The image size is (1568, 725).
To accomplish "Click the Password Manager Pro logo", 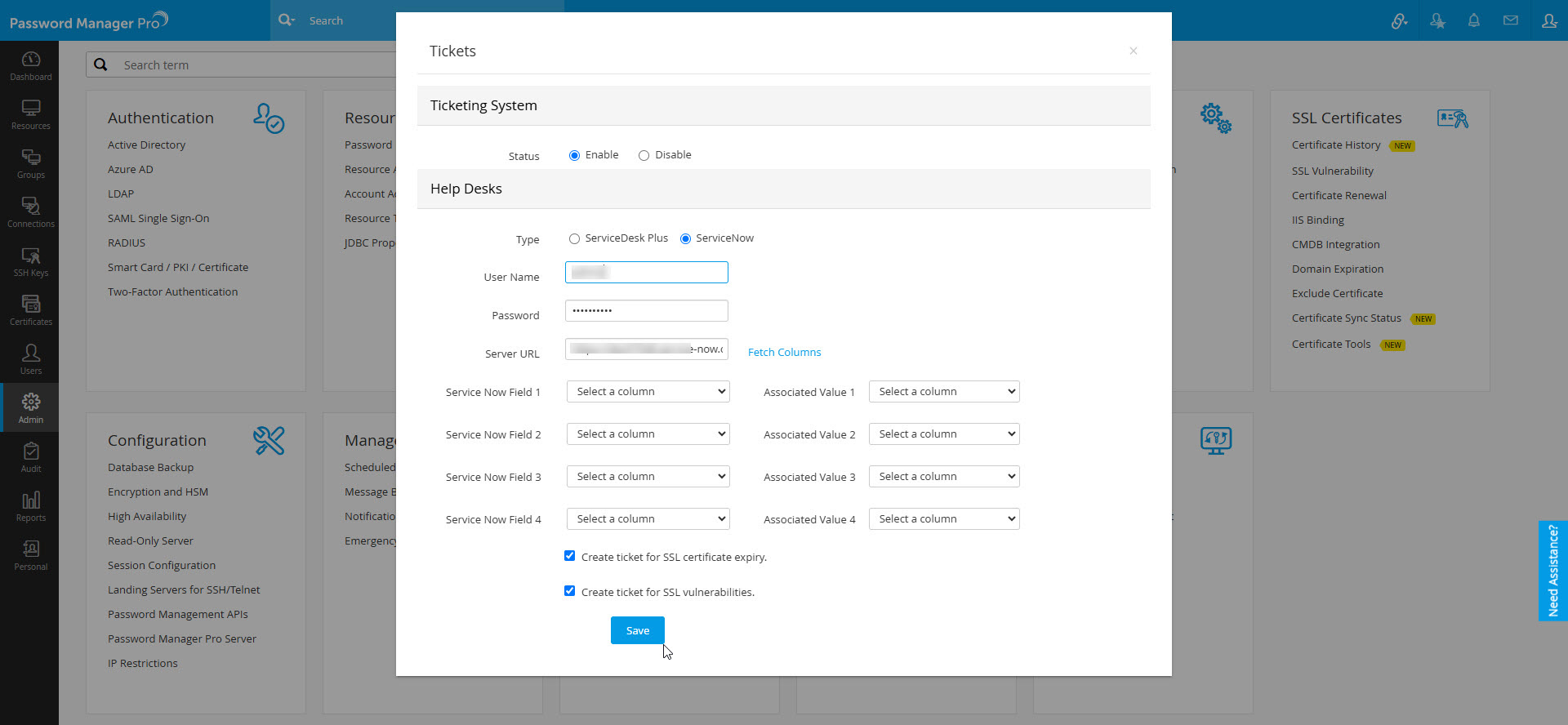I will 88,21.
